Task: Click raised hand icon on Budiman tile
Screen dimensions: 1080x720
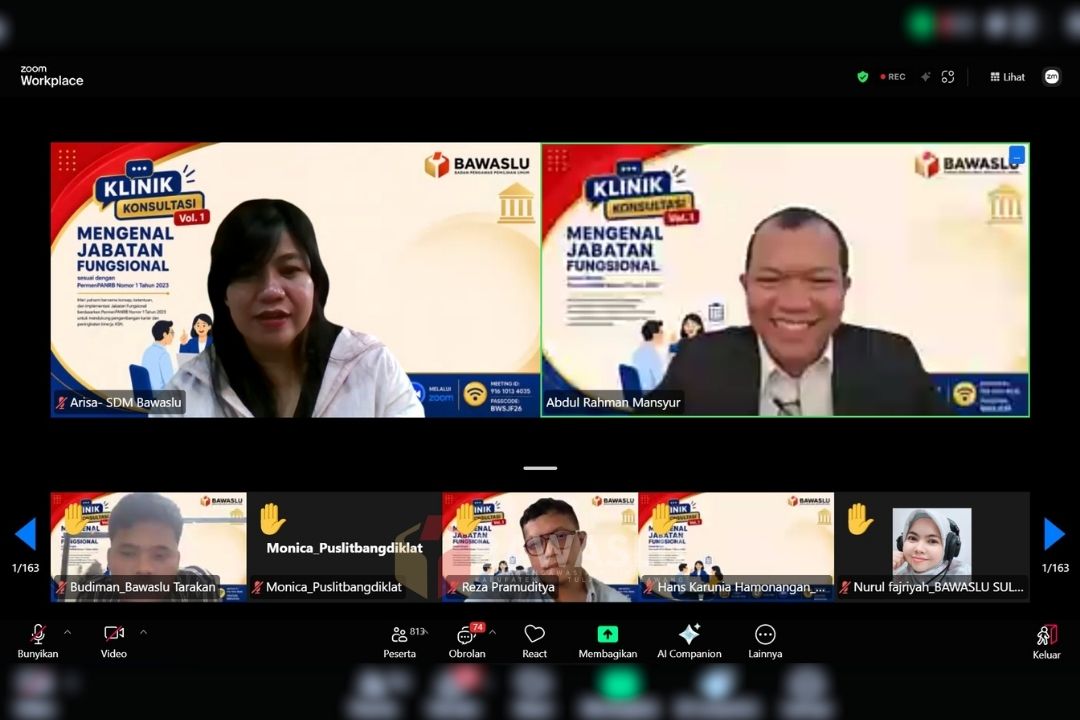Action: (x=75, y=519)
